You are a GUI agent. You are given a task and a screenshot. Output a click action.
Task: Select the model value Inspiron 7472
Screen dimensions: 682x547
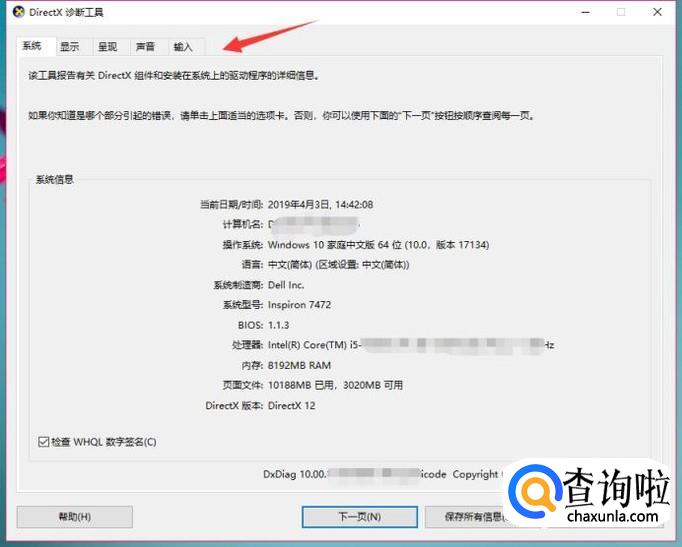(x=299, y=305)
